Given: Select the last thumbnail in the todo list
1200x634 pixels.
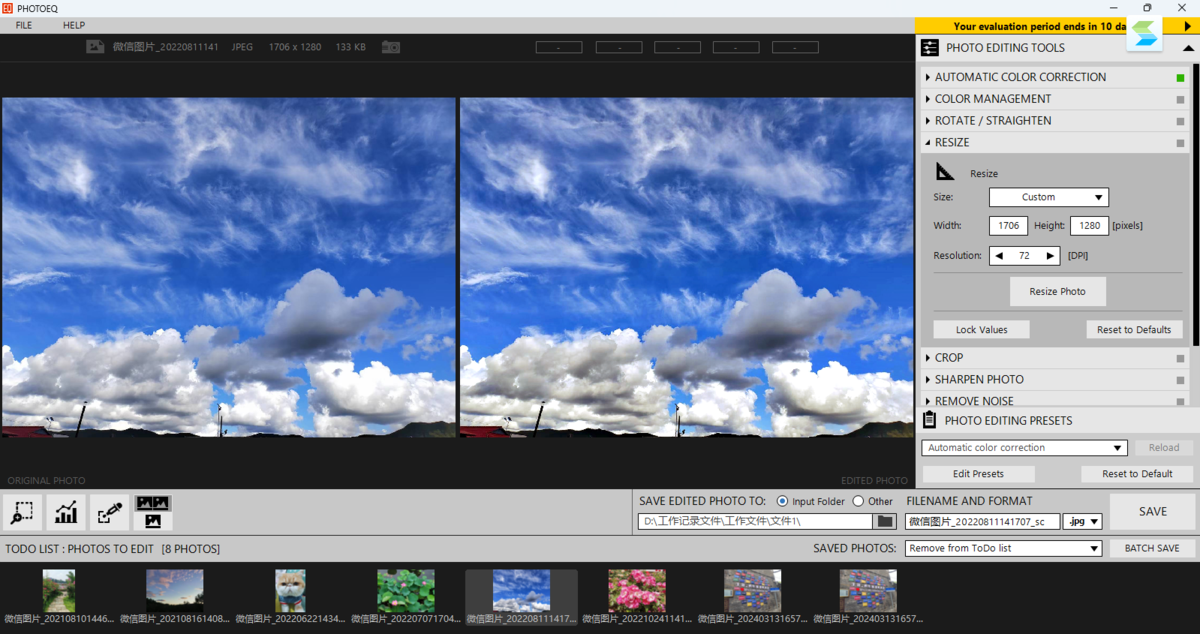Looking at the screenshot, I should 868,591.
